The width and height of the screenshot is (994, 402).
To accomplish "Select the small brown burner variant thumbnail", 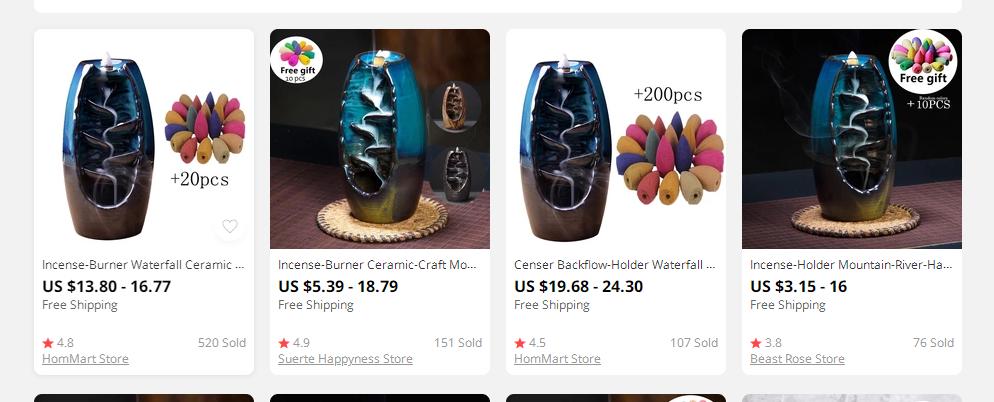I will click(x=454, y=107).
